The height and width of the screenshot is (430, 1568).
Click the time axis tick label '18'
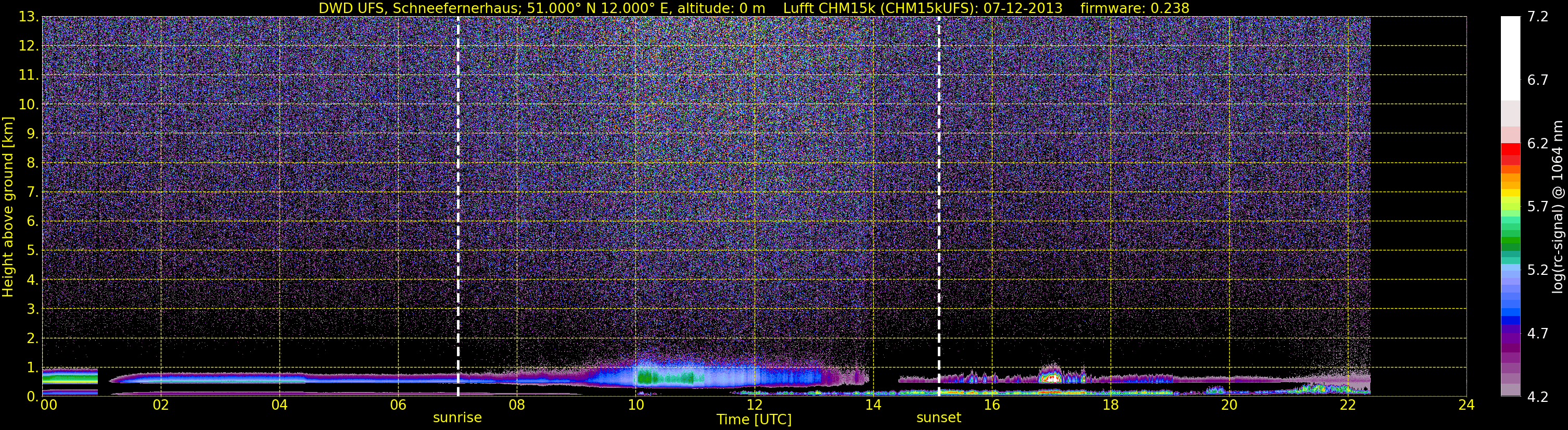point(1110,405)
